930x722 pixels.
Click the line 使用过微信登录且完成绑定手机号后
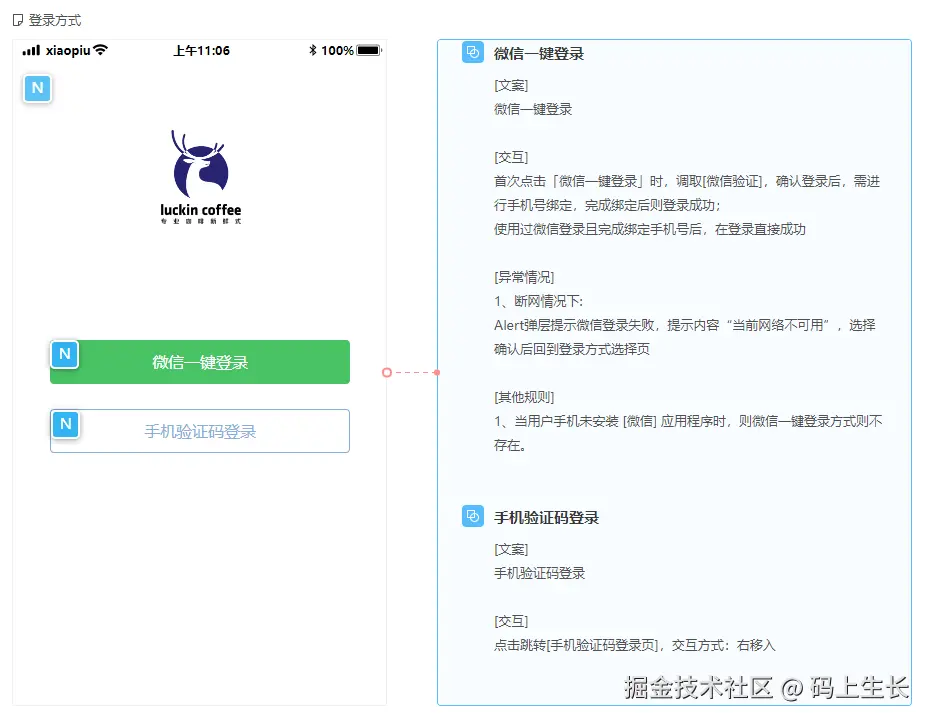point(649,229)
